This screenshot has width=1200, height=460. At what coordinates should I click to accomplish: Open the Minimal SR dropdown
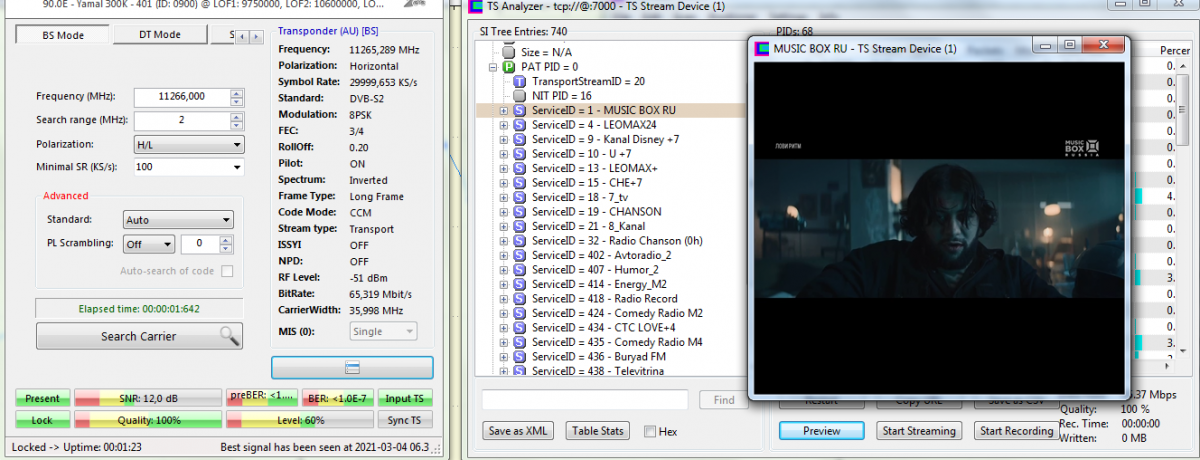click(x=237, y=168)
